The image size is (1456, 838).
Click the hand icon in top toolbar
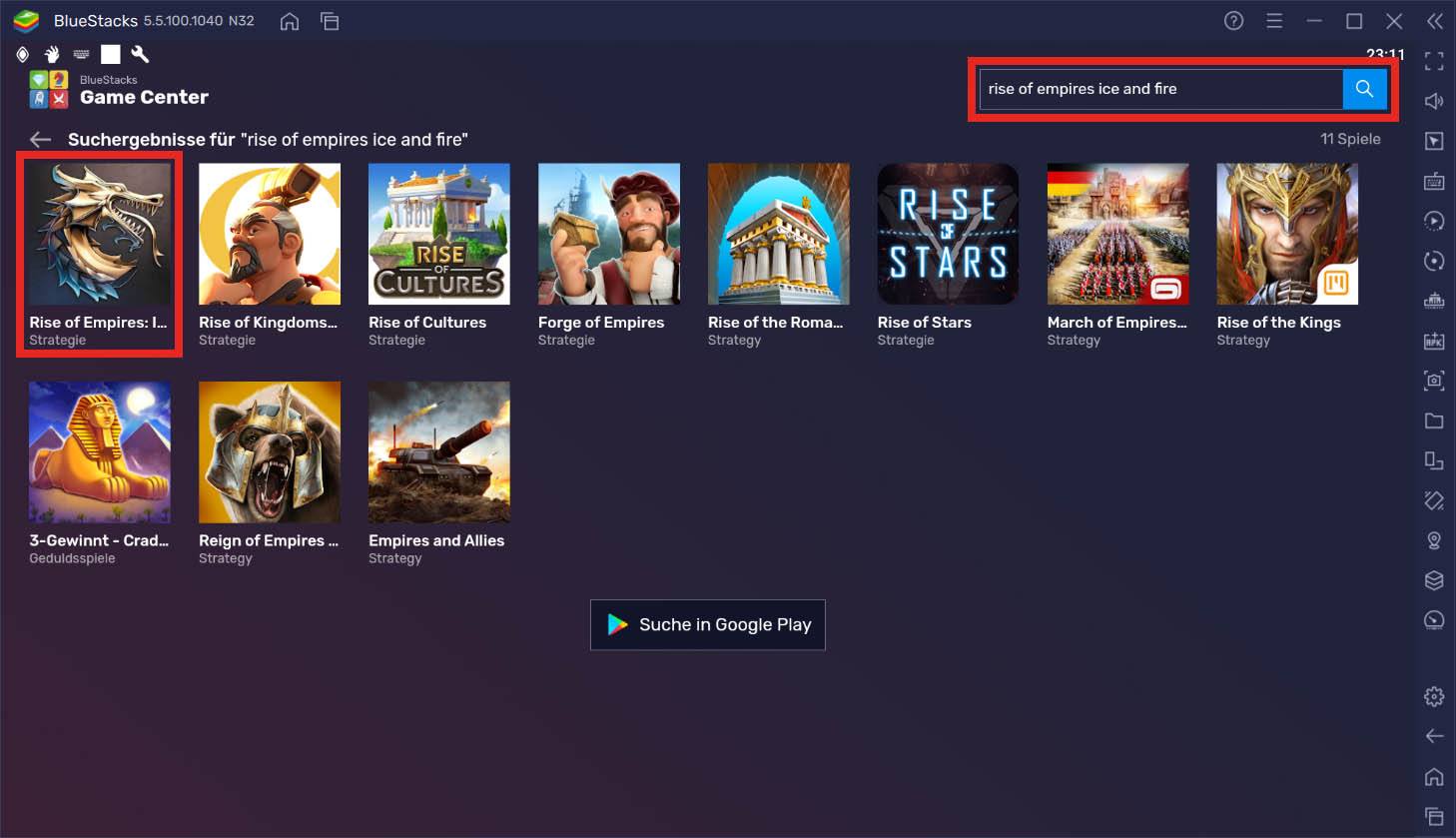[x=52, y=54]
